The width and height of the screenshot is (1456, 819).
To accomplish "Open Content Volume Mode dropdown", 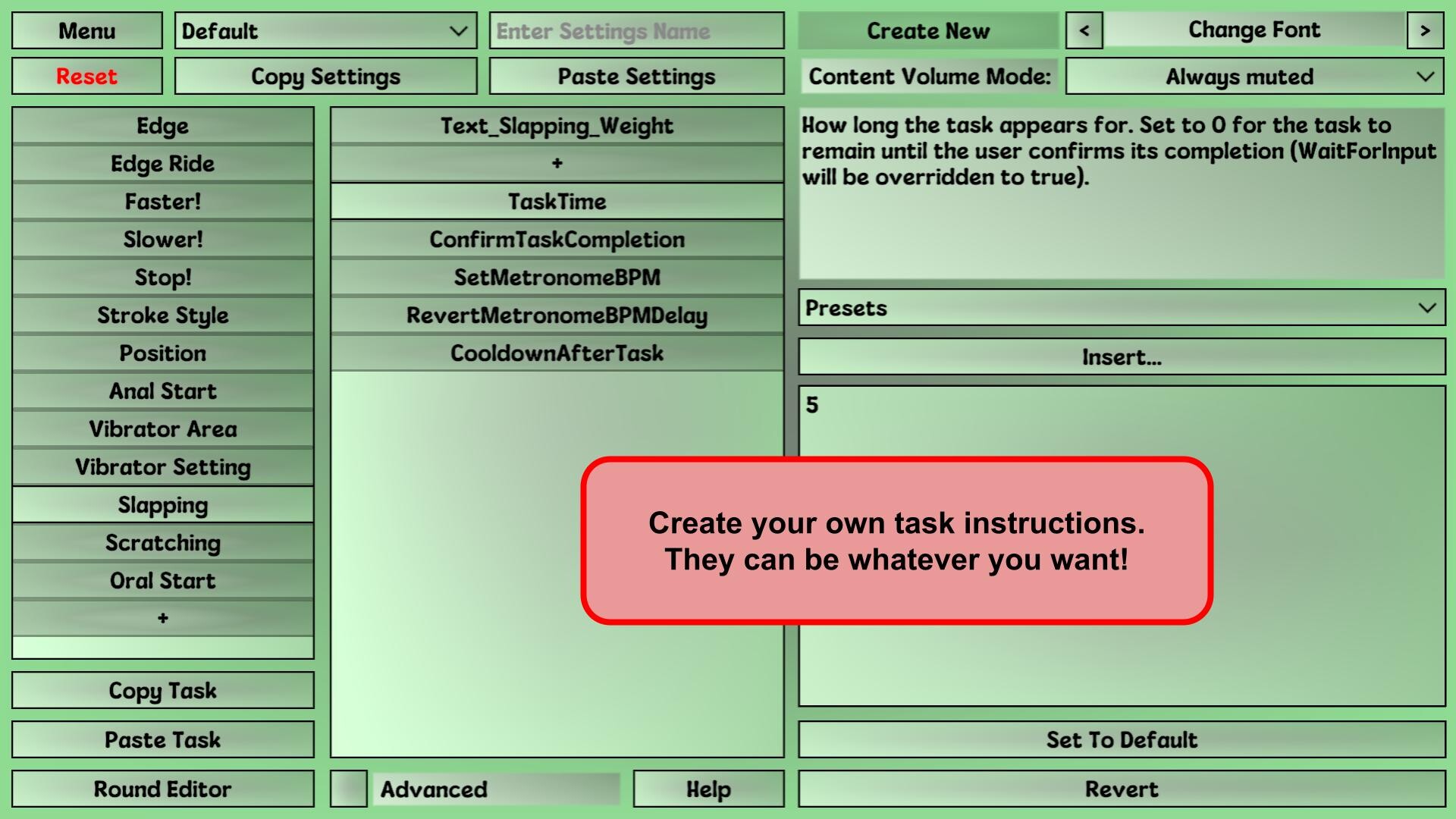I will 1254,77.
